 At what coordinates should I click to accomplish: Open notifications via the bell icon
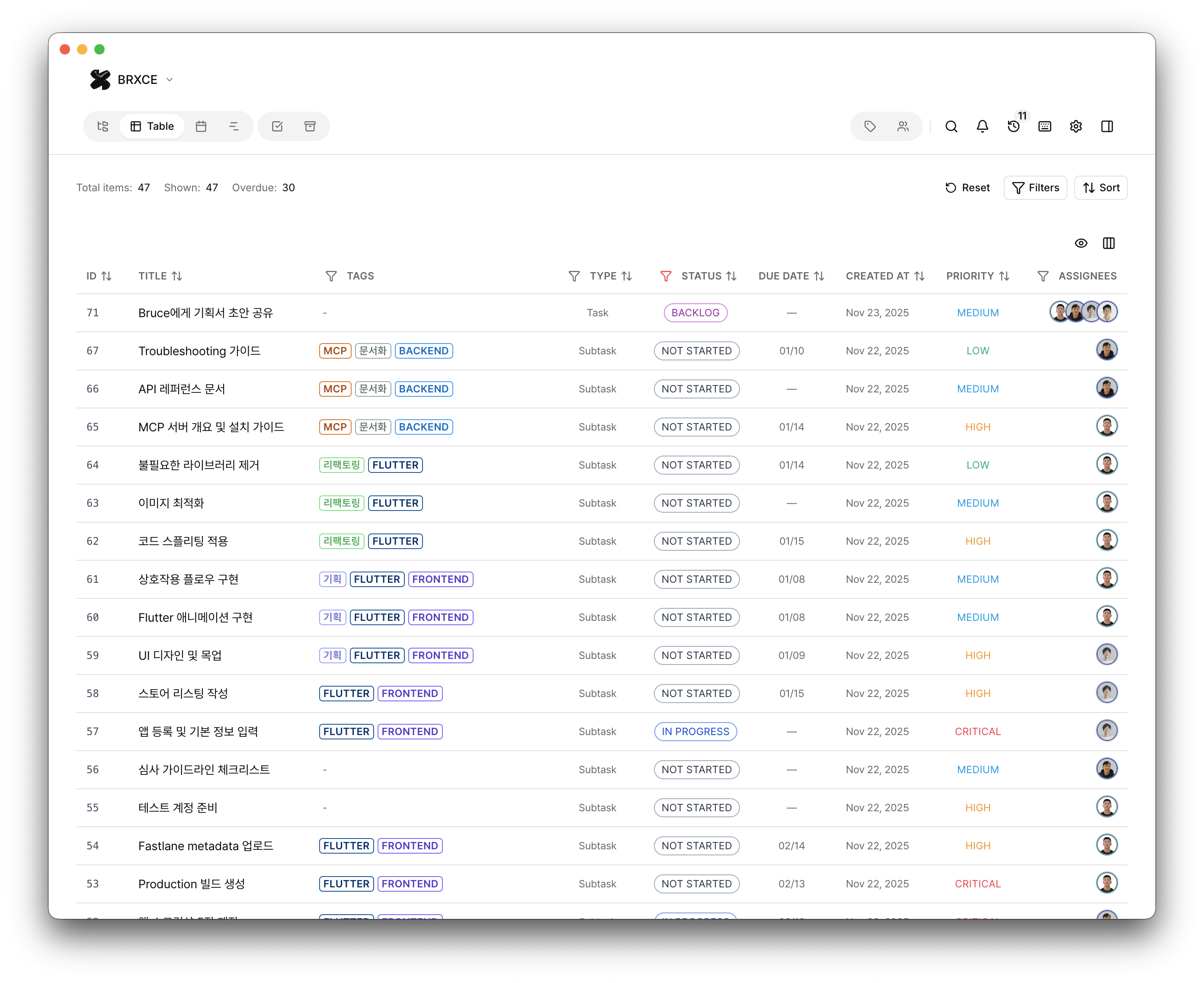point(983,126)
